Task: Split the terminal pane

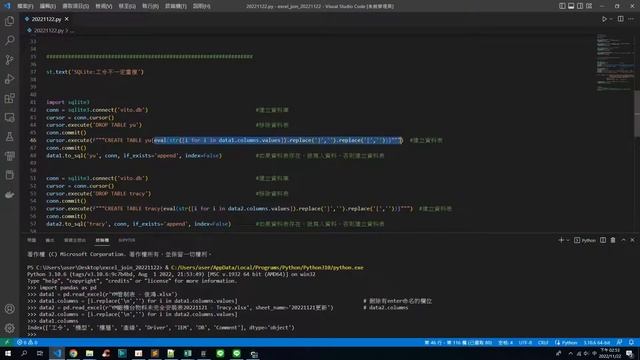Action: tap(603, 240)
